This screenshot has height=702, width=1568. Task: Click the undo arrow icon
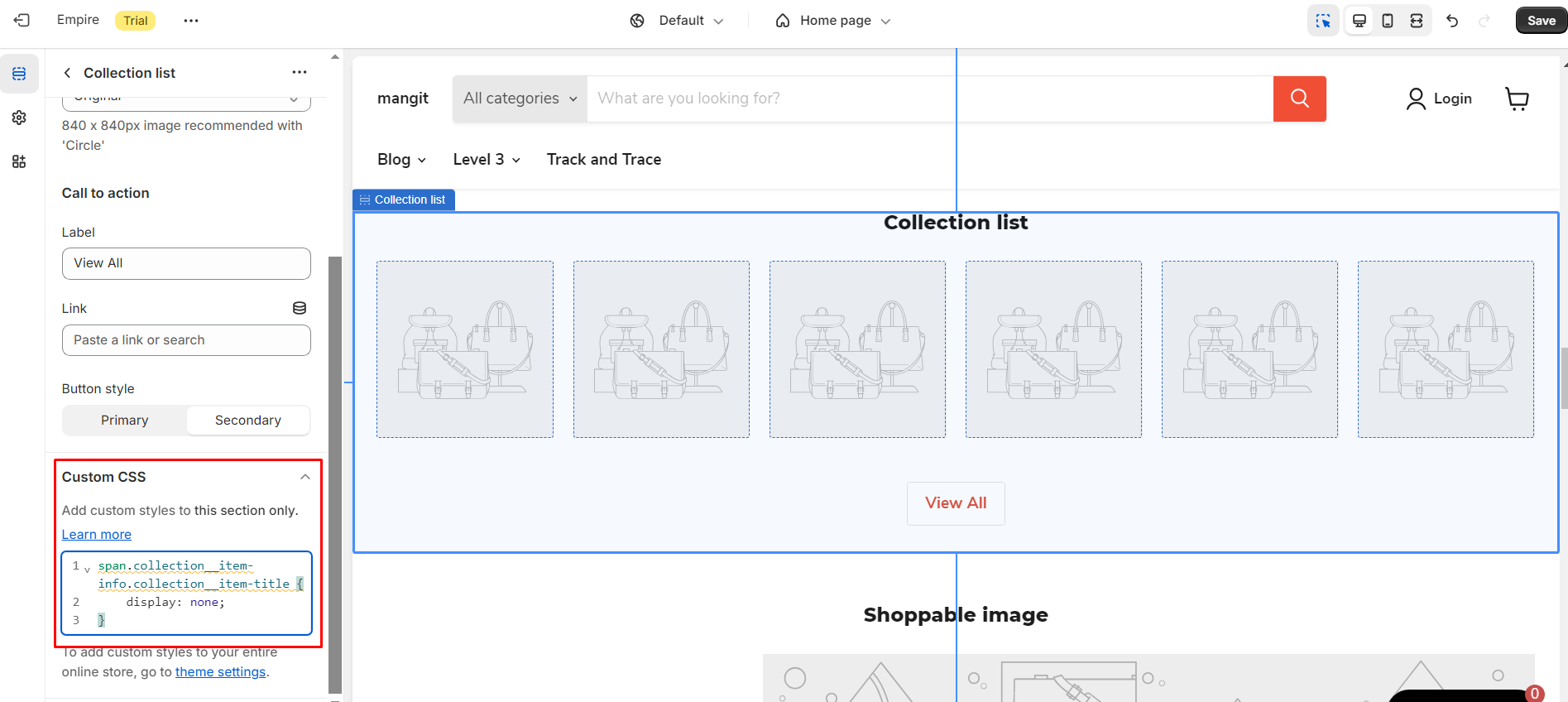point(1452,21)
